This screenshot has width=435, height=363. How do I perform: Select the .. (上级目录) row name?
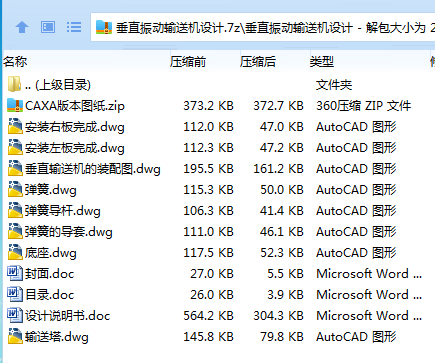[x=58, y=85]
